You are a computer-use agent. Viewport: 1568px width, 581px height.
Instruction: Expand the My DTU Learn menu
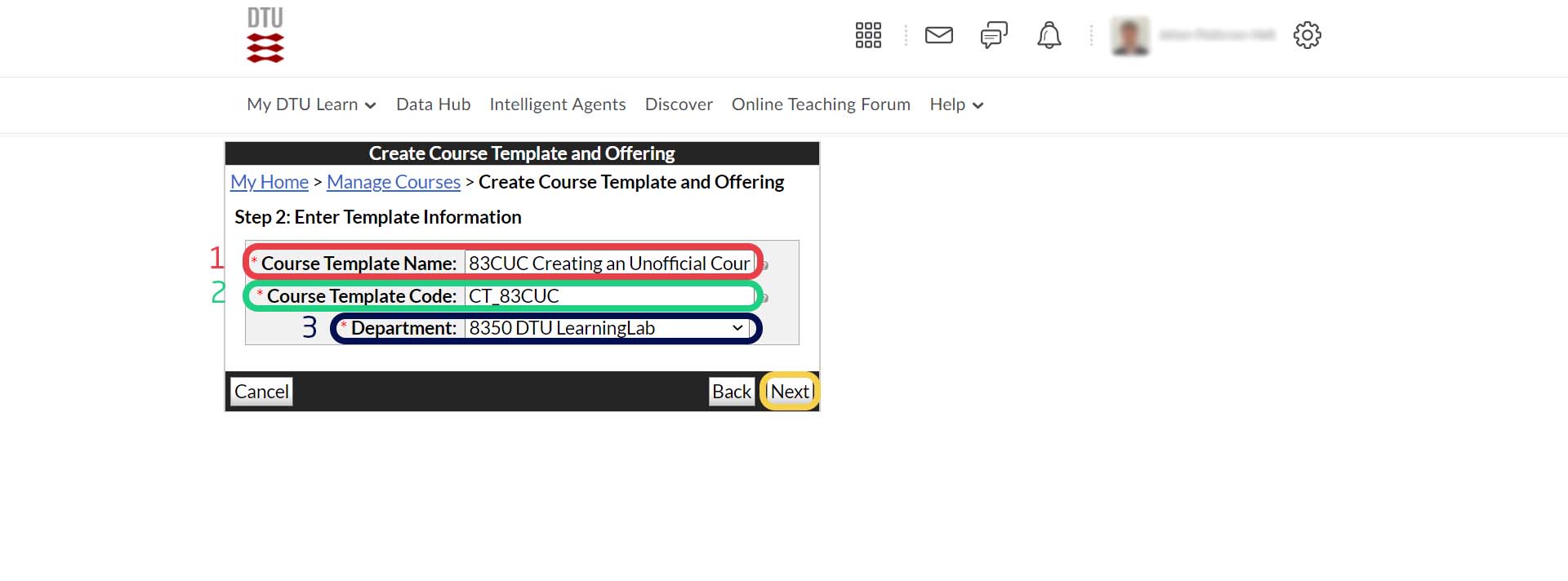(x=311, y=104)
